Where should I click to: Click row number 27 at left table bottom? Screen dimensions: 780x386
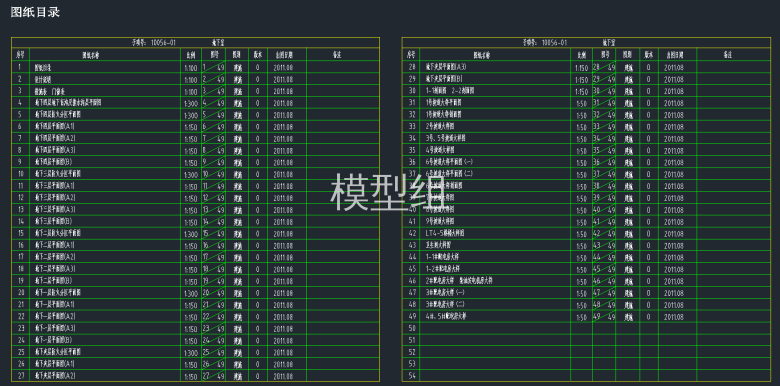pyautogui.click(x=20, y=376)
